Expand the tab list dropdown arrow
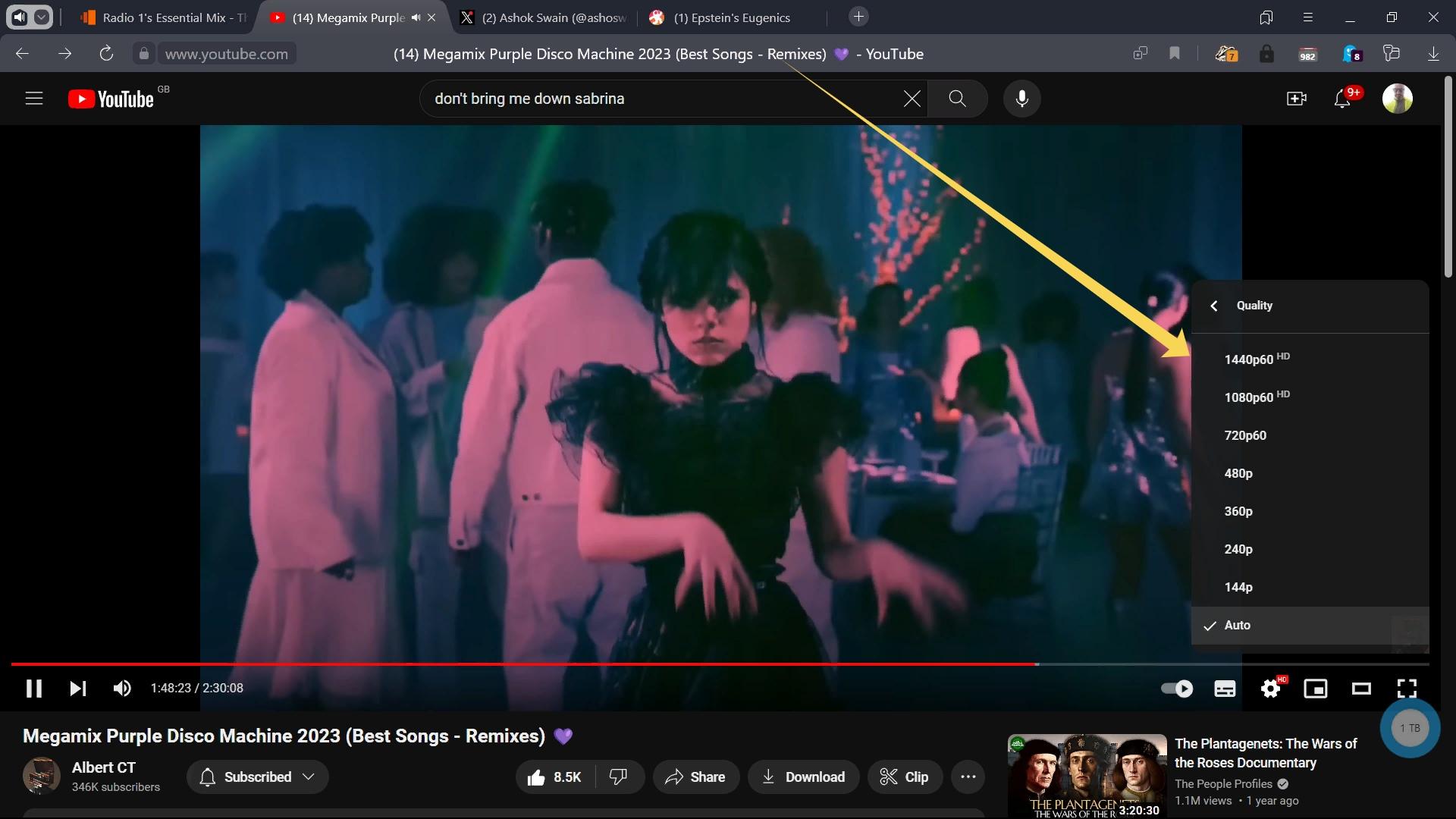 [x=42, y=17]
